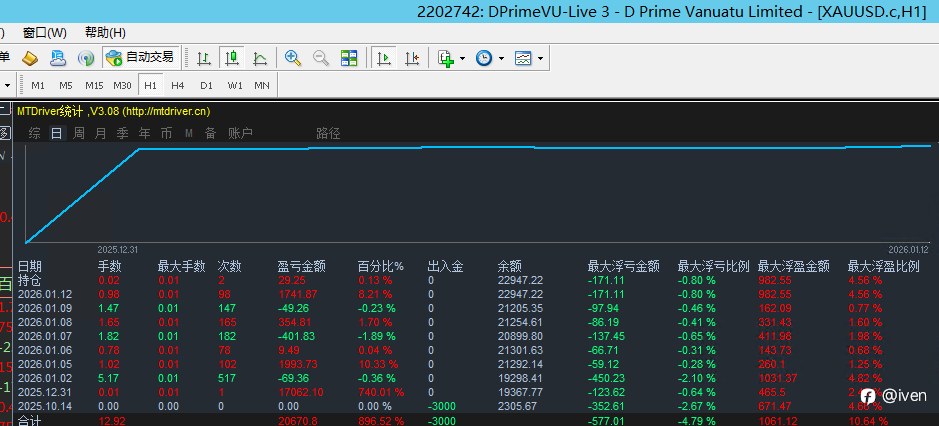This screenshot has height=426, width=939.
Task: Switch to the M tab
Action: coord(189,134)
